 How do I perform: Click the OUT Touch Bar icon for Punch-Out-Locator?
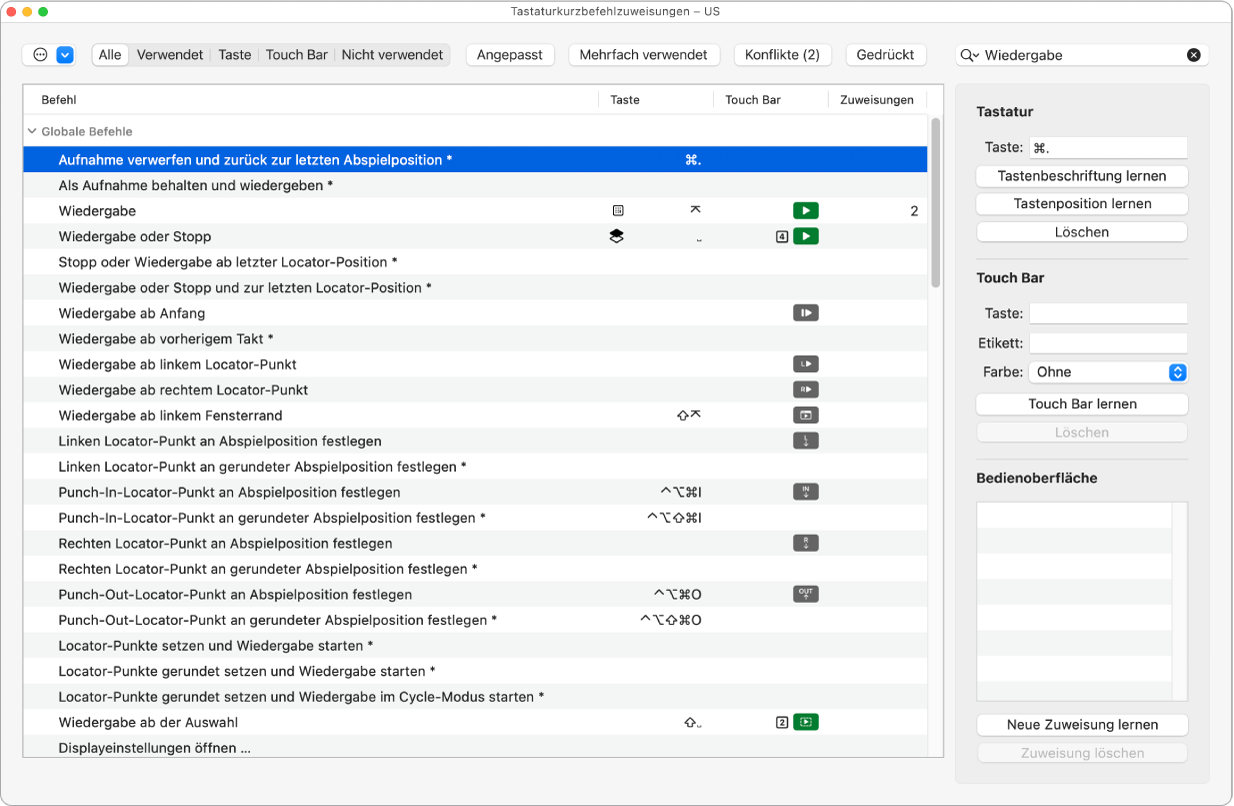tap(805, 594)
